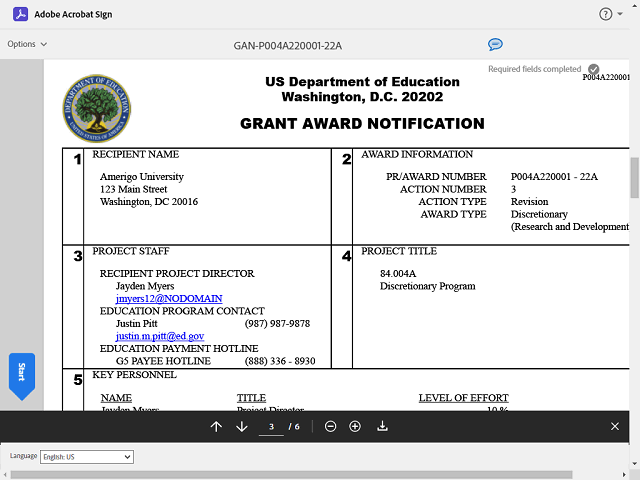Zoom out with the minus icon

tap(330, 427)
